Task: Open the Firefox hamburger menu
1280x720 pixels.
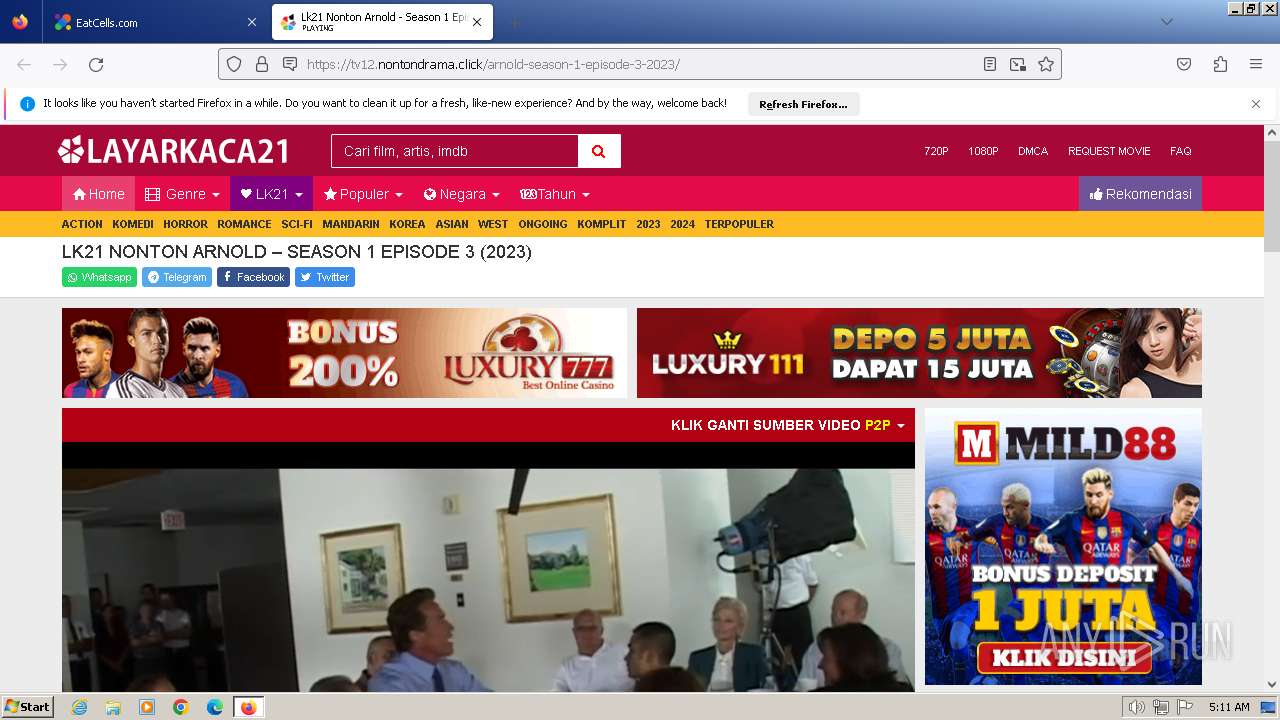Action: click(1256, 64)
